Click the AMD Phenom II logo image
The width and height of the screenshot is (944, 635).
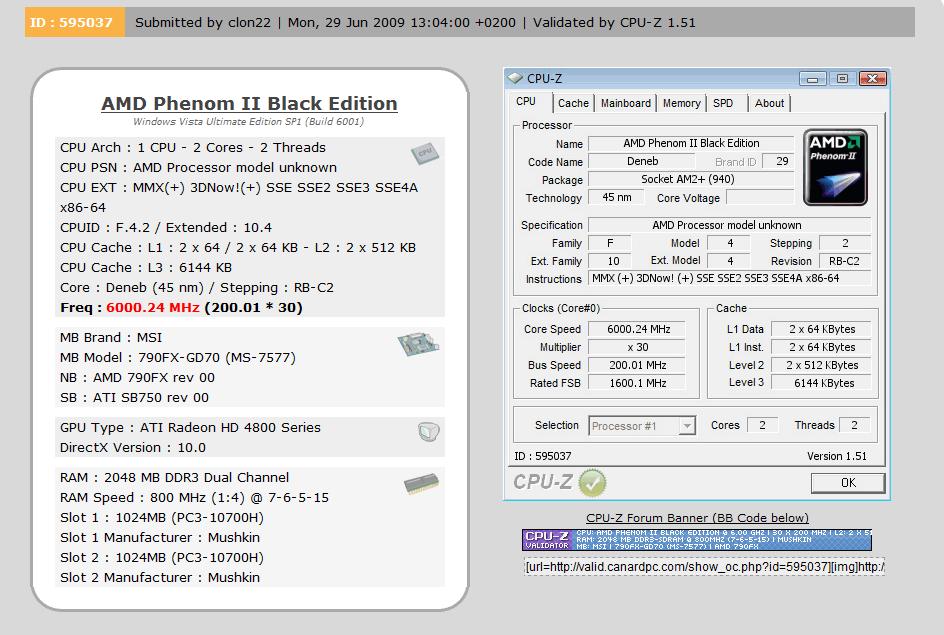pyautogui.click(x=835, y=167)
